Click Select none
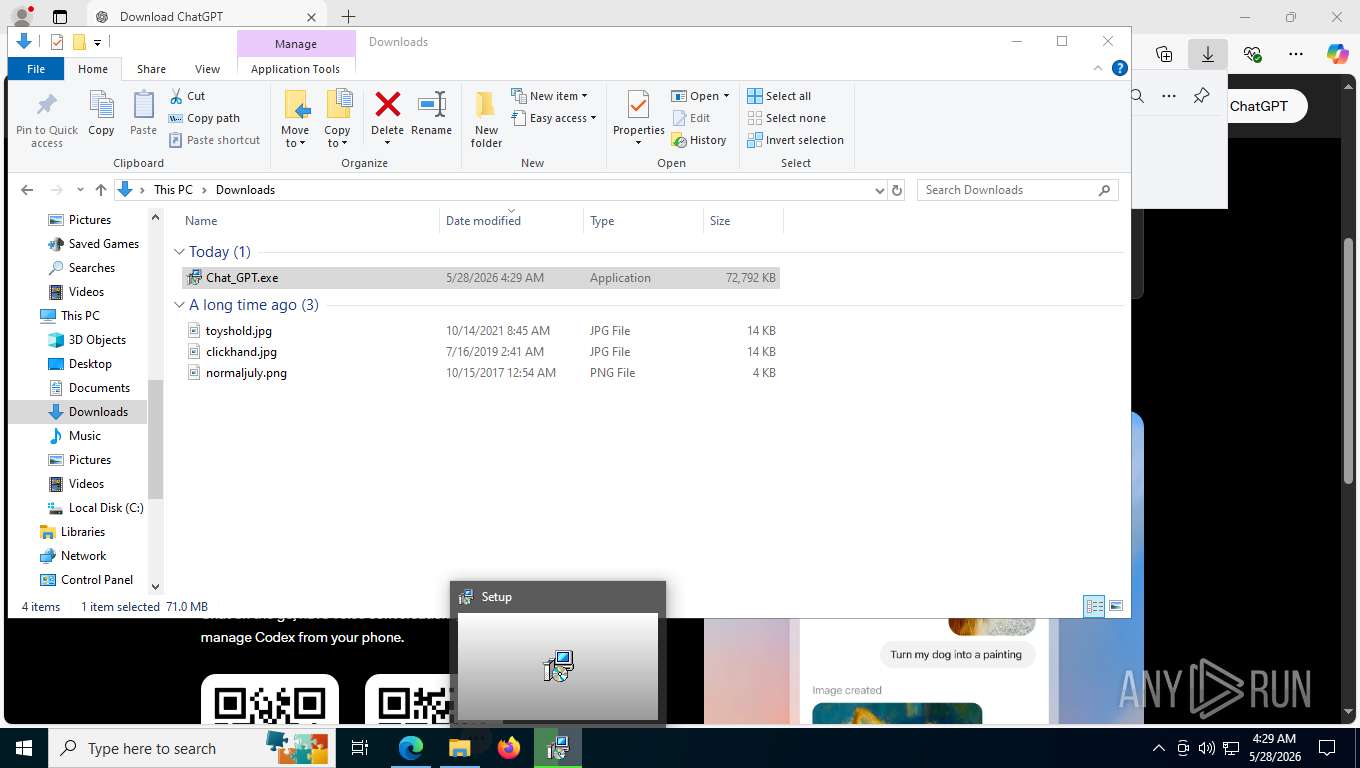The width and height of the screenshot is (1360, 768). click(786, 118)
